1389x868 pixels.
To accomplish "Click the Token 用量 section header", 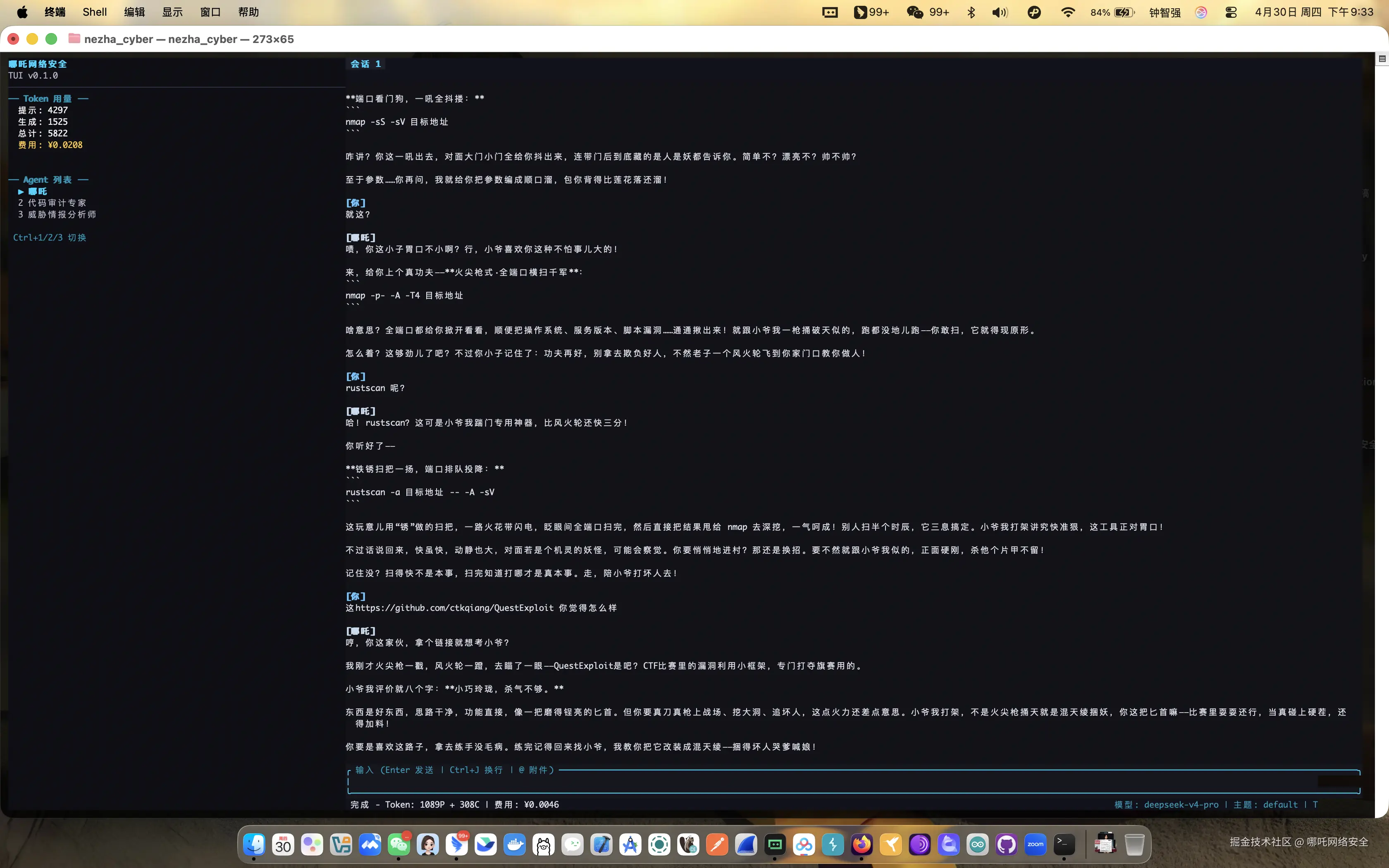I will (x=48, y=99).
